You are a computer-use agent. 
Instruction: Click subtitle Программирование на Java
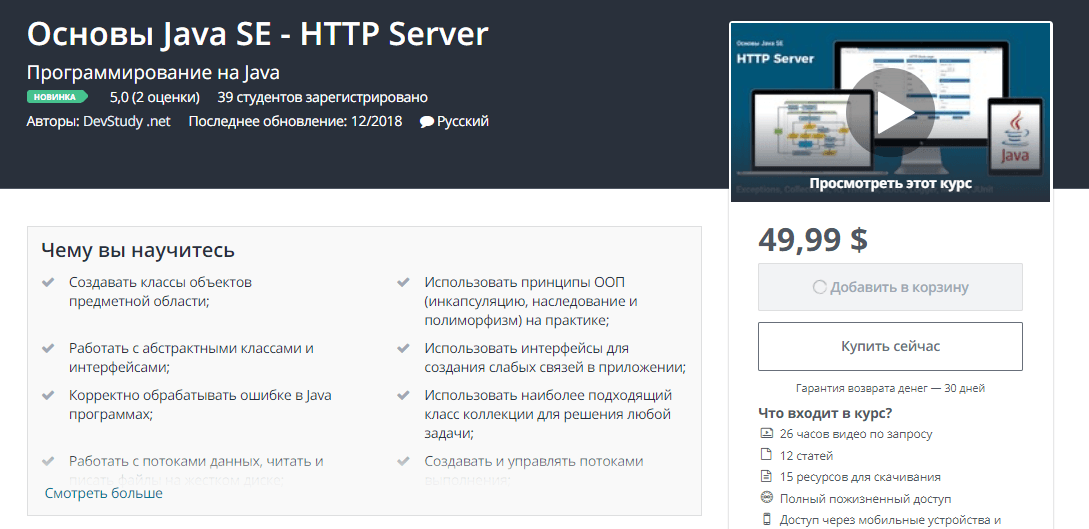click(153, 73)
